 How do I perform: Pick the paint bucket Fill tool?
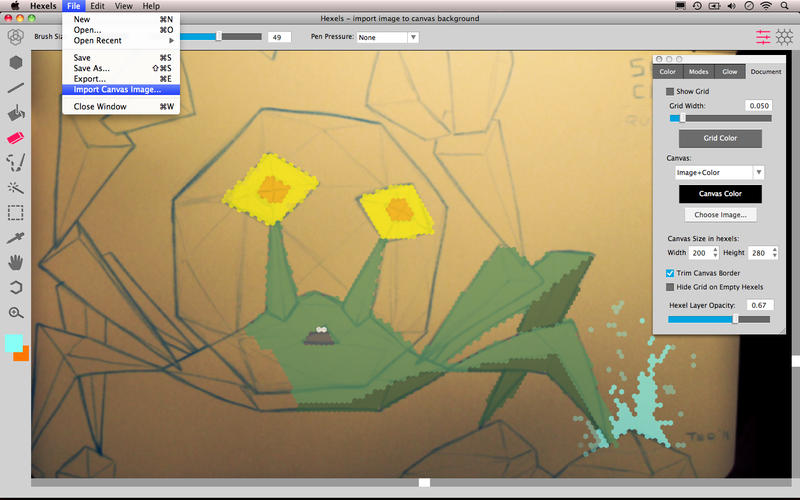coord(16,112)
